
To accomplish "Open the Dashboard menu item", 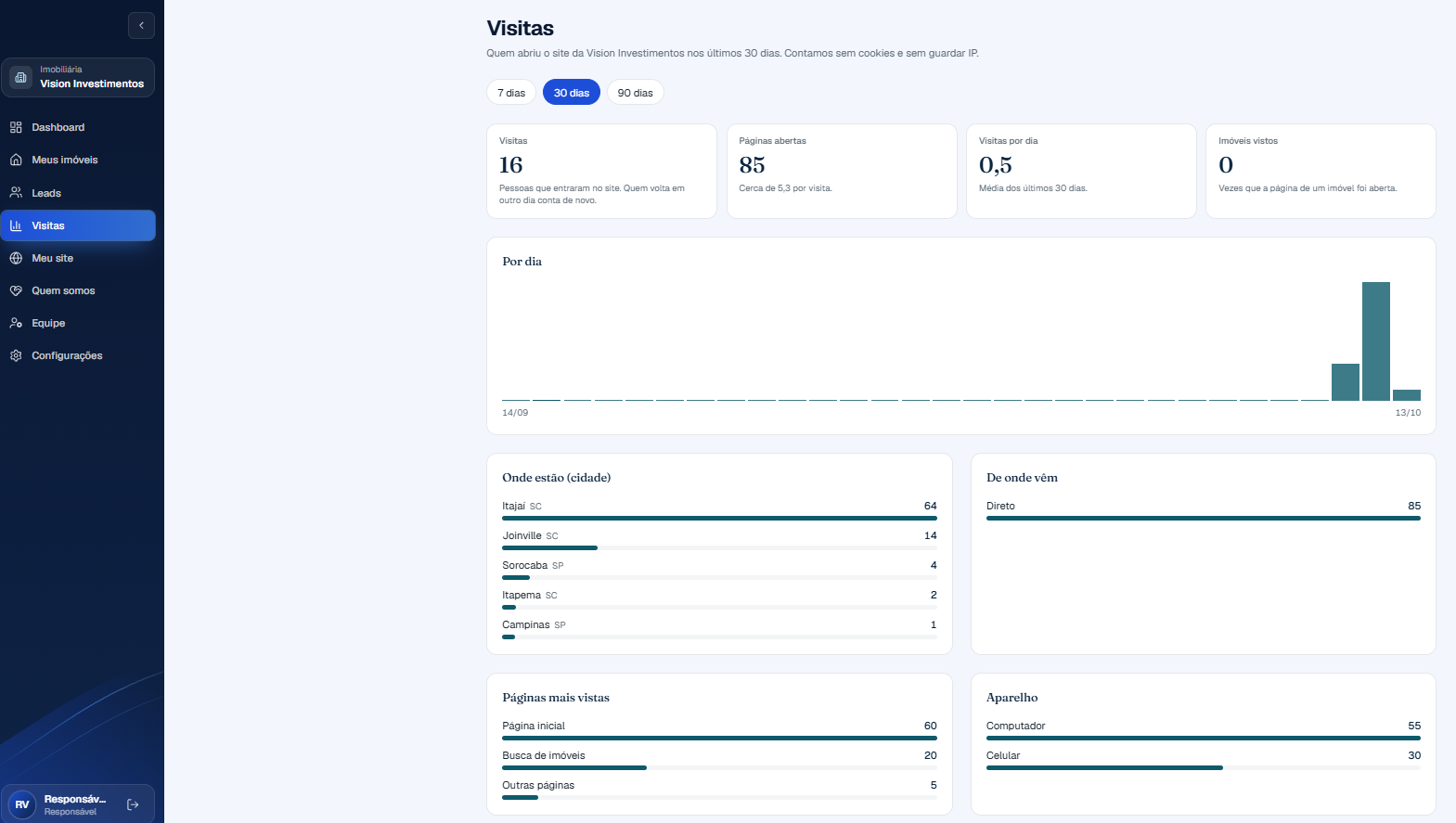I will 78,127.
